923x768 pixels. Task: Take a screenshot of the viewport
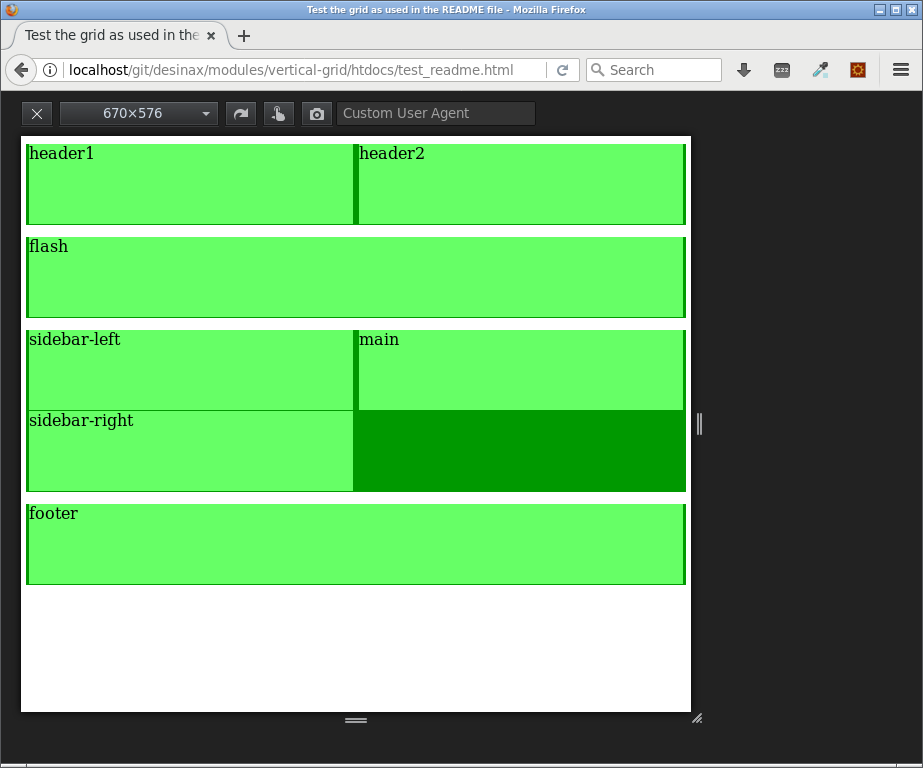point(317,114)
